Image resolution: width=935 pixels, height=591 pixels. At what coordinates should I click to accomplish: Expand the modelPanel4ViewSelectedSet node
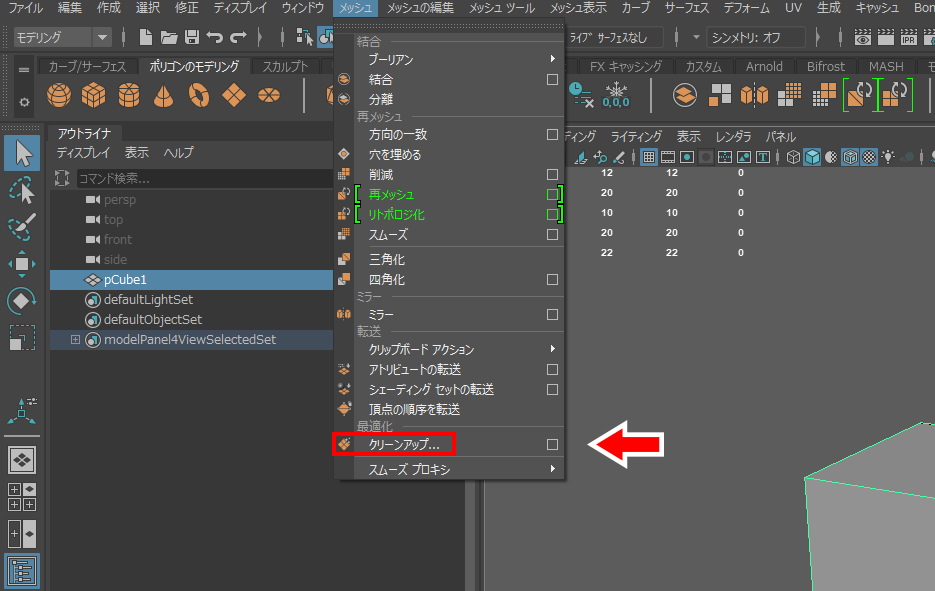pos(75,340)
